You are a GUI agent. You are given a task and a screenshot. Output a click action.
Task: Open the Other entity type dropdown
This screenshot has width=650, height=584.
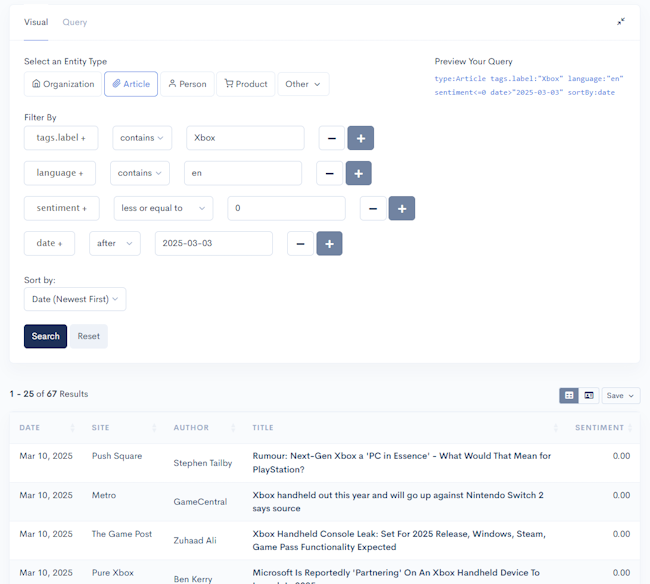click(303, 84)
